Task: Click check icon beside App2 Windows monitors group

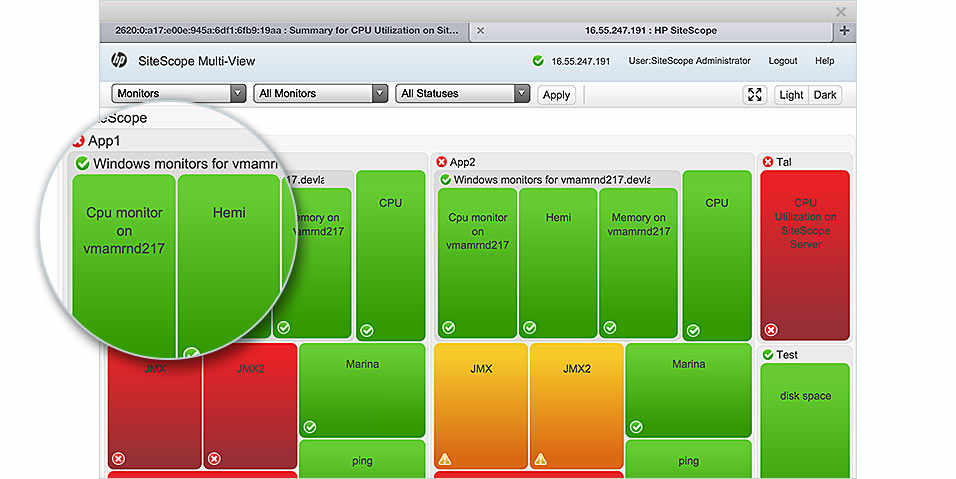Action: pyautogui.click(x=446, y=179)
